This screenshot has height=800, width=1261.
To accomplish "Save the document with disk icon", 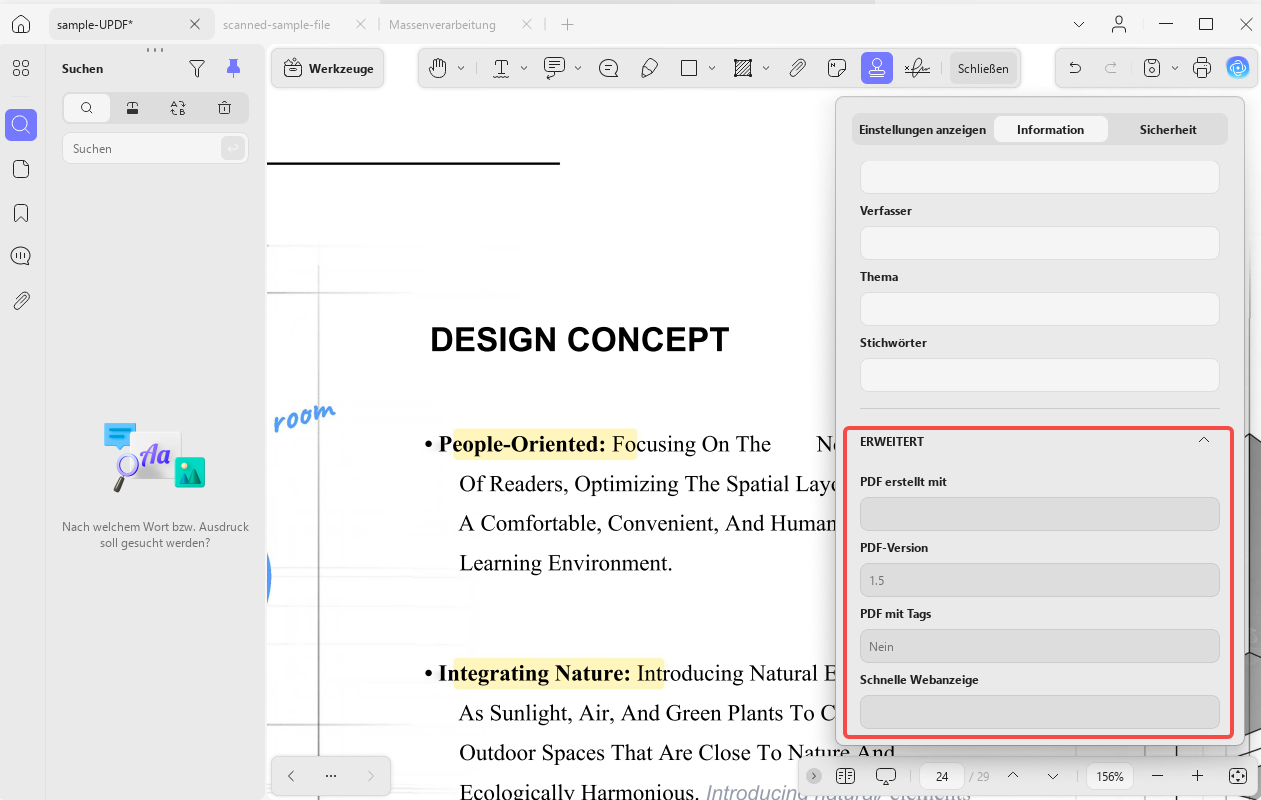I will pyautogui.click(x=1152, y=68).
